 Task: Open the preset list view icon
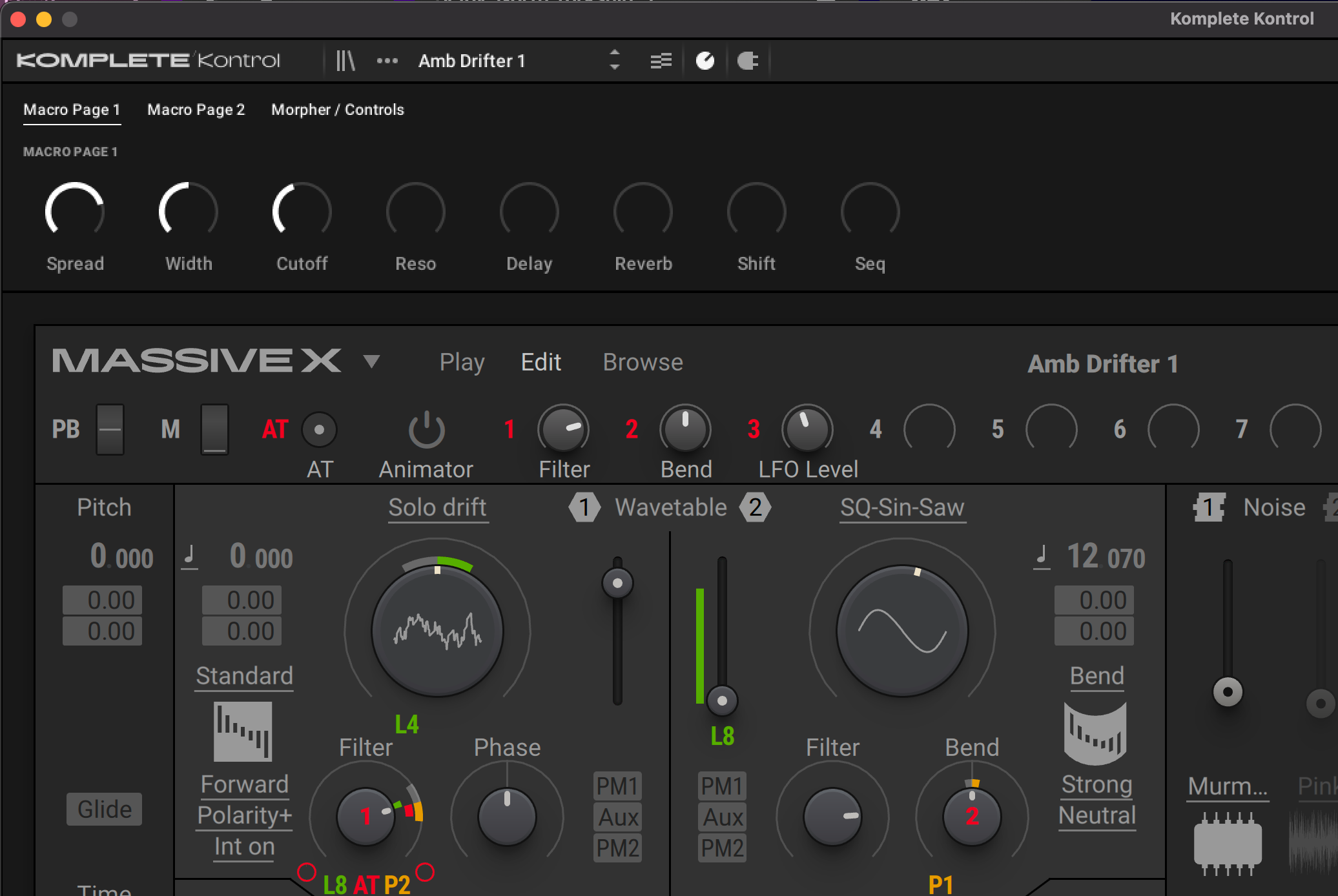pos(661,61)
